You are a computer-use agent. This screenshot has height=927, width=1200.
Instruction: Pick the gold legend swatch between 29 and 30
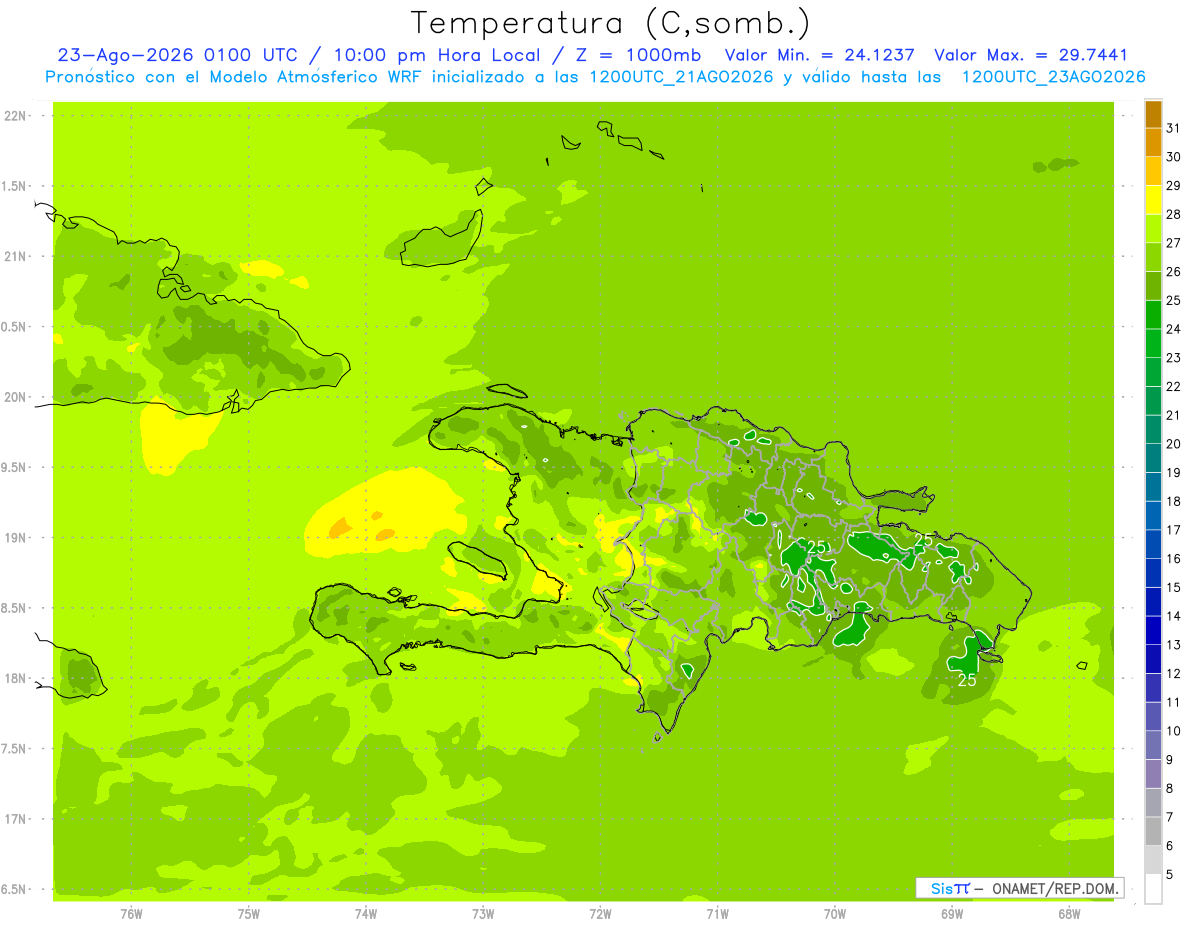click(1153, 171)
